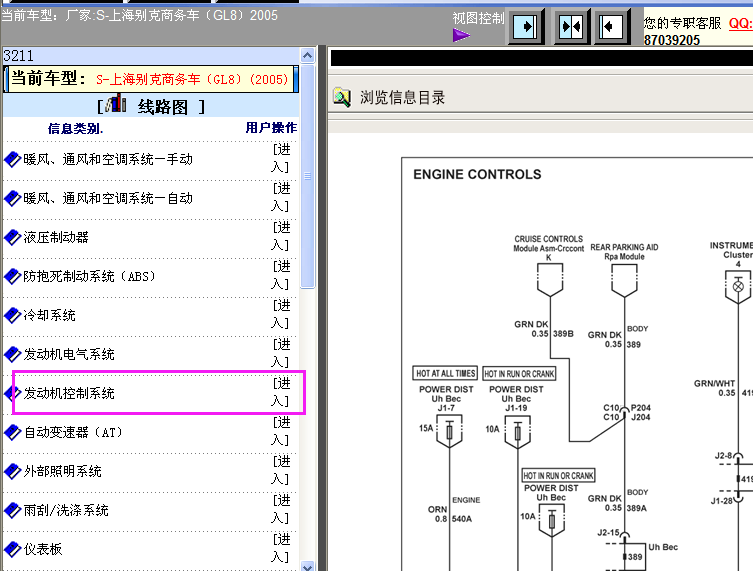Select the 发动机电气系统 list entry
The width and height of the screenshot is (753, 571).
(69, 354)
